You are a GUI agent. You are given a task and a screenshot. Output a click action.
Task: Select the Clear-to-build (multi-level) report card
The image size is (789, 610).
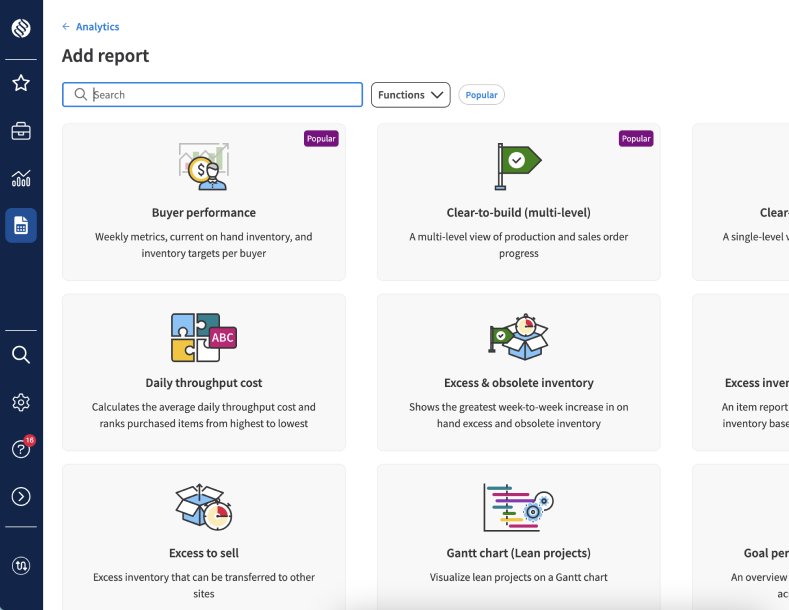(518, 203)
